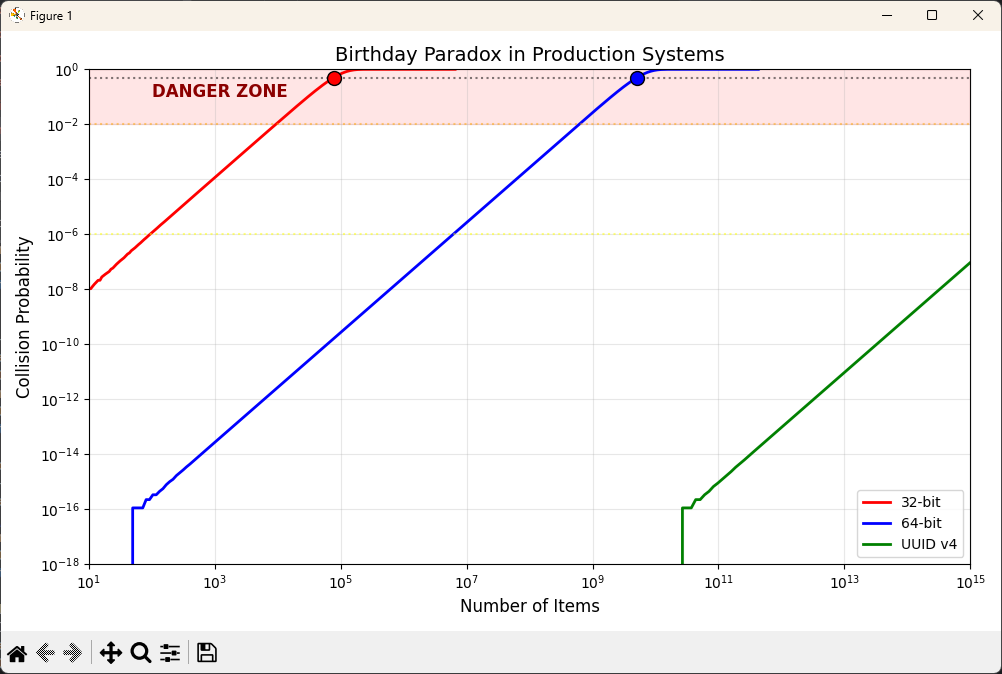Select the blue marker on the 64-bit curve
1002x674 pixels.
[x=637, y=77]
